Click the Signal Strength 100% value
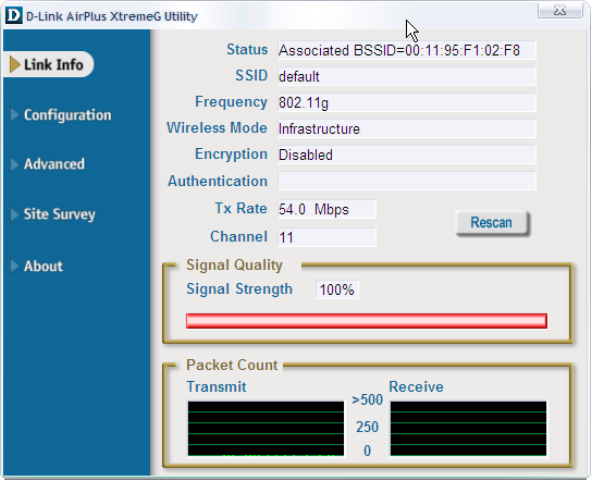This screenshot has height=480, width=591. pyautogui.click(x=337, y=290)
